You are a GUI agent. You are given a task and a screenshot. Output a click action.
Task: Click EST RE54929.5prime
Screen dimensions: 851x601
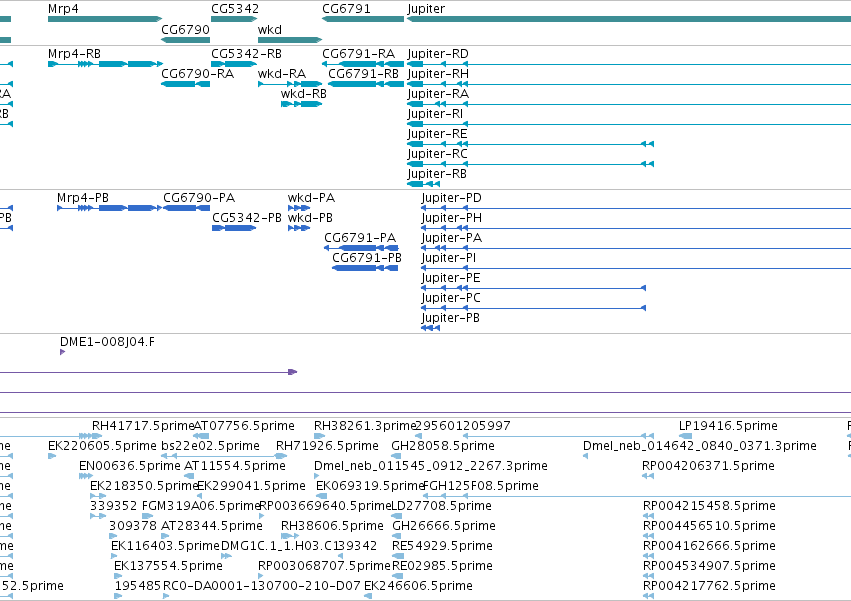[x=442, y=546]
